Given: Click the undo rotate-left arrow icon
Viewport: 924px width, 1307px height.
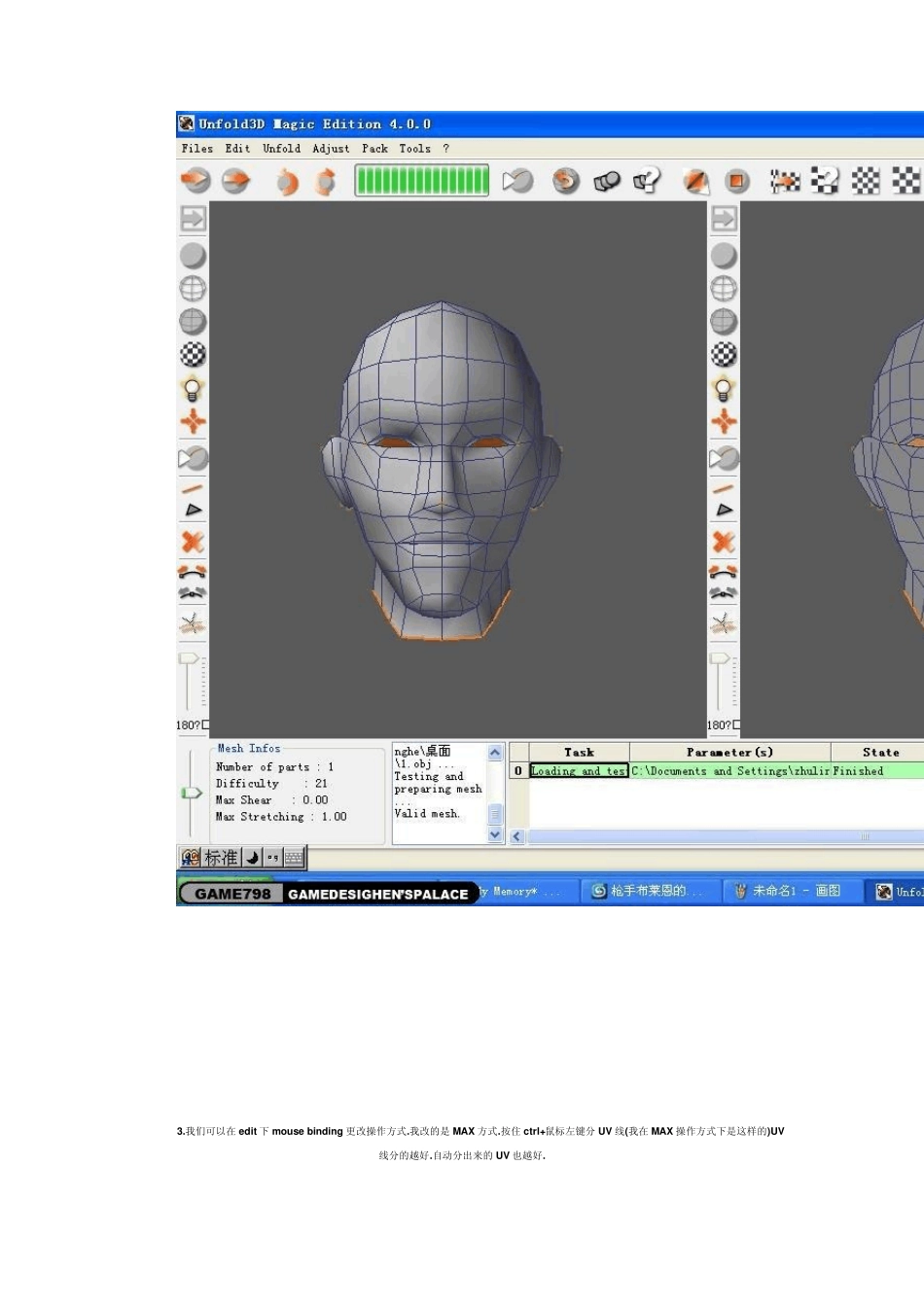Looking at the screenshot, I should pyautogui.click(x=287, y=182).
